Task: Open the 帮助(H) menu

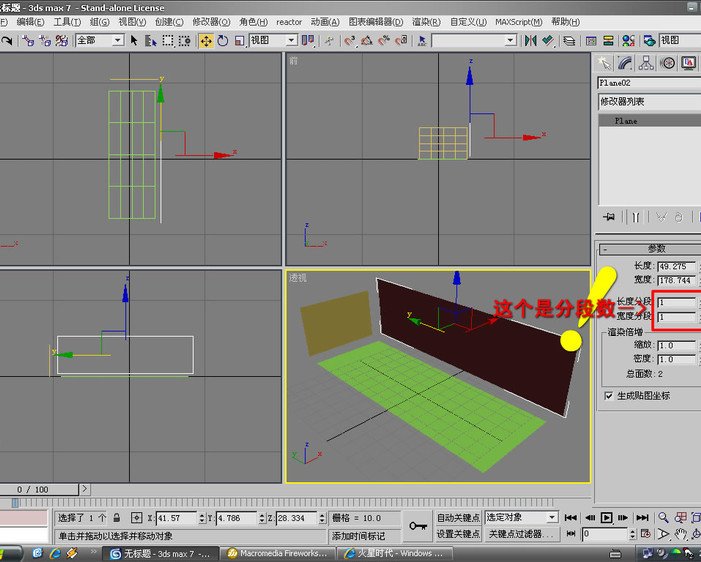Action: [566, 22]
